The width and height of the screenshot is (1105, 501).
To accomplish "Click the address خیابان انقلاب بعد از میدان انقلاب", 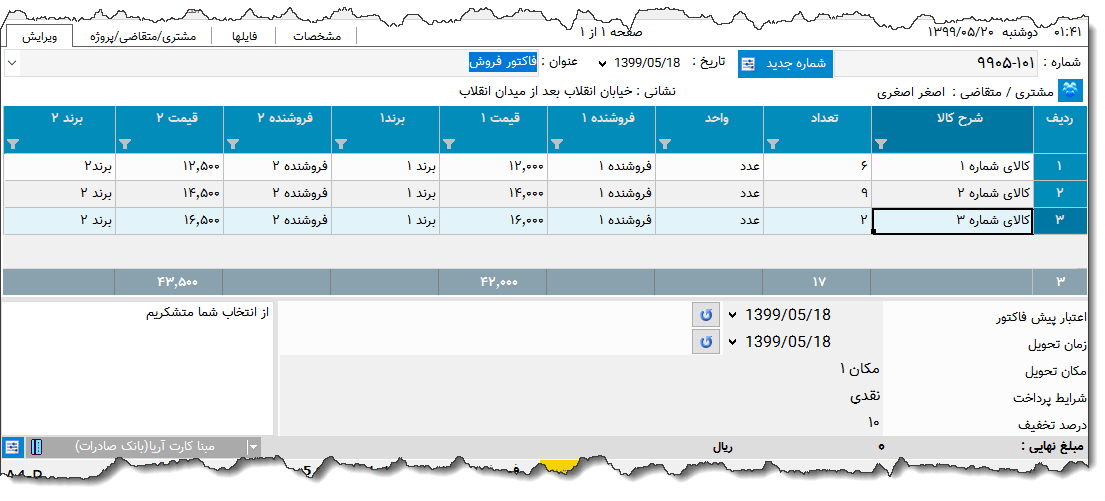I will [x=544, y=92].
